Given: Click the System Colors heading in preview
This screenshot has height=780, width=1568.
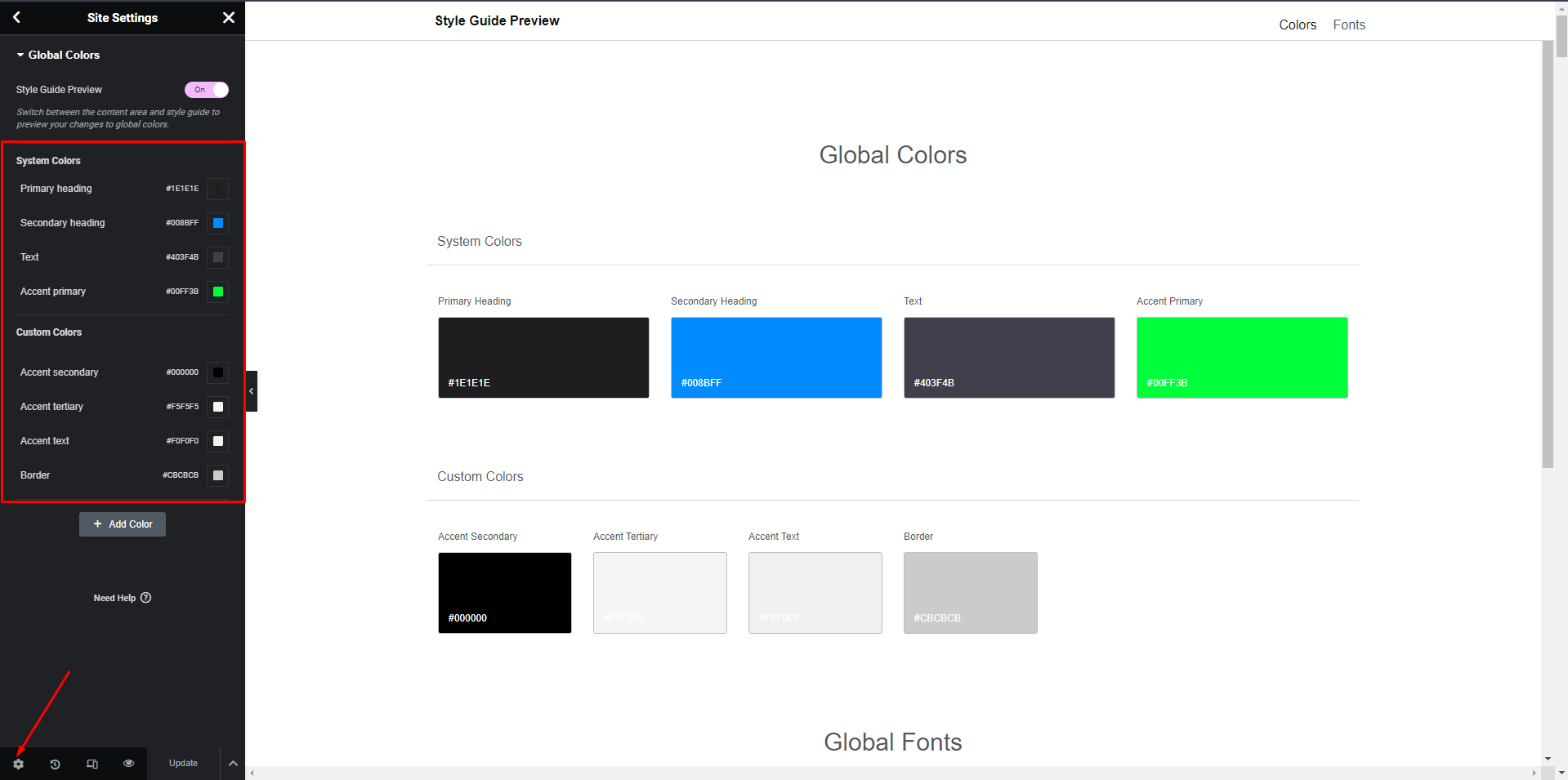Looking at the screenshot, I should pos(480,242).
